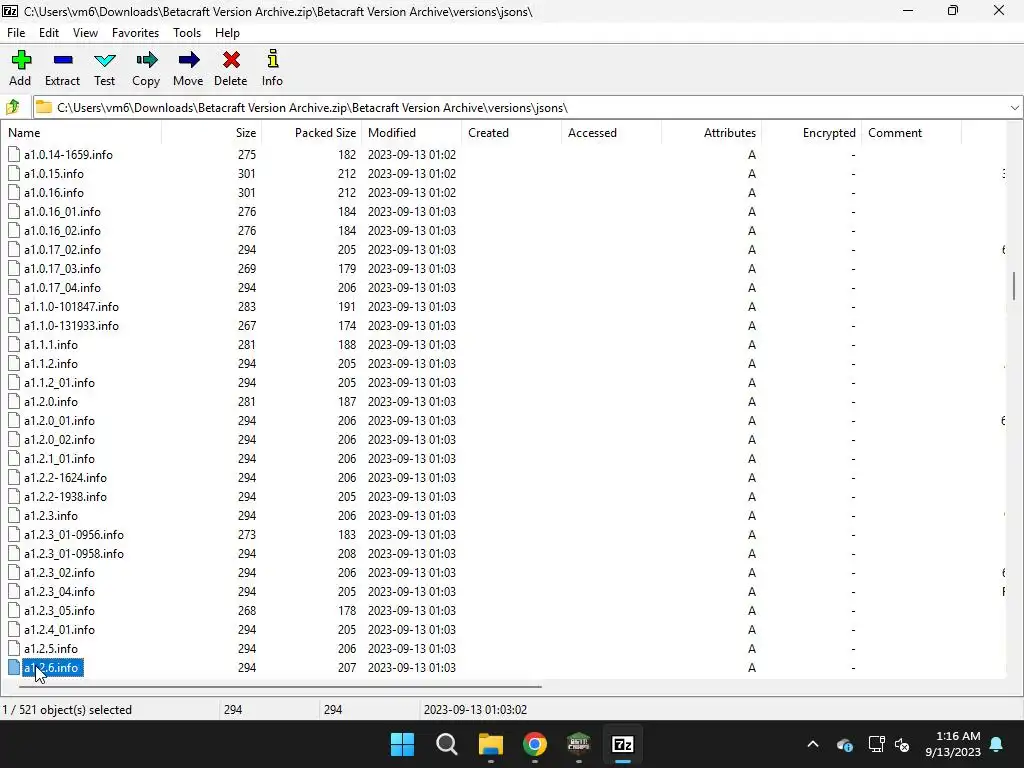Sort by Attributes column header
Image resolution: width=1024 pixels, height=768 pixels.
(x=711, y=133)
